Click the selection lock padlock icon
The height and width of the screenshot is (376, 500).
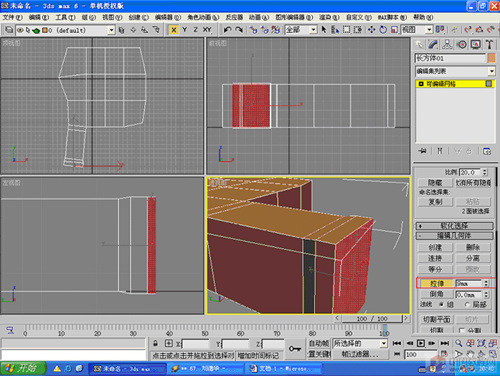click(155, 343)
